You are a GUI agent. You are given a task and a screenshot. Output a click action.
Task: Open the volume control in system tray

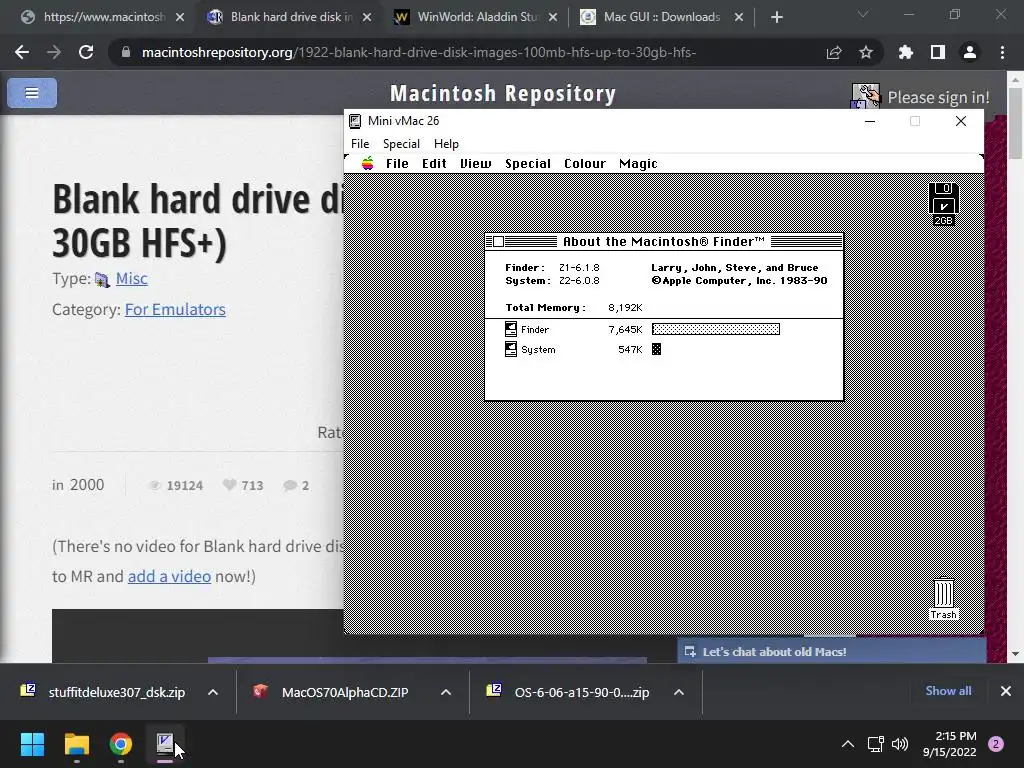[x=900, y=744]
